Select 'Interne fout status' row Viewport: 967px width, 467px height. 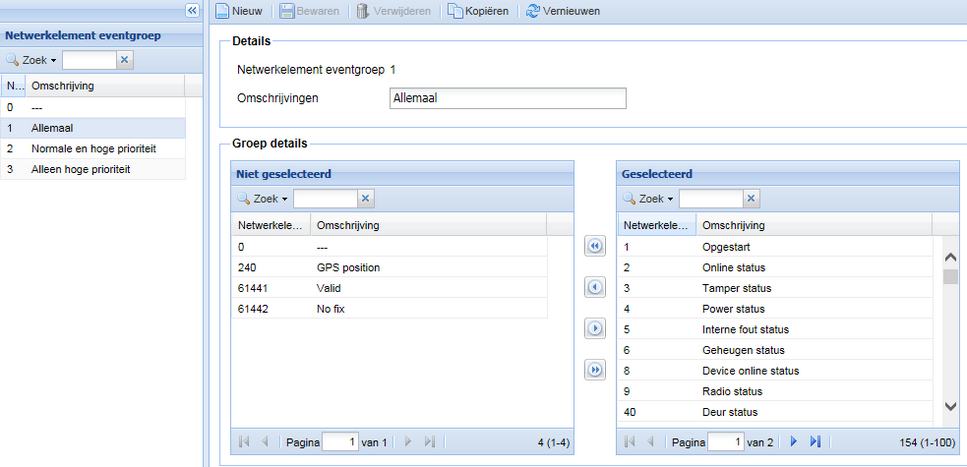(x=775, y=329)
